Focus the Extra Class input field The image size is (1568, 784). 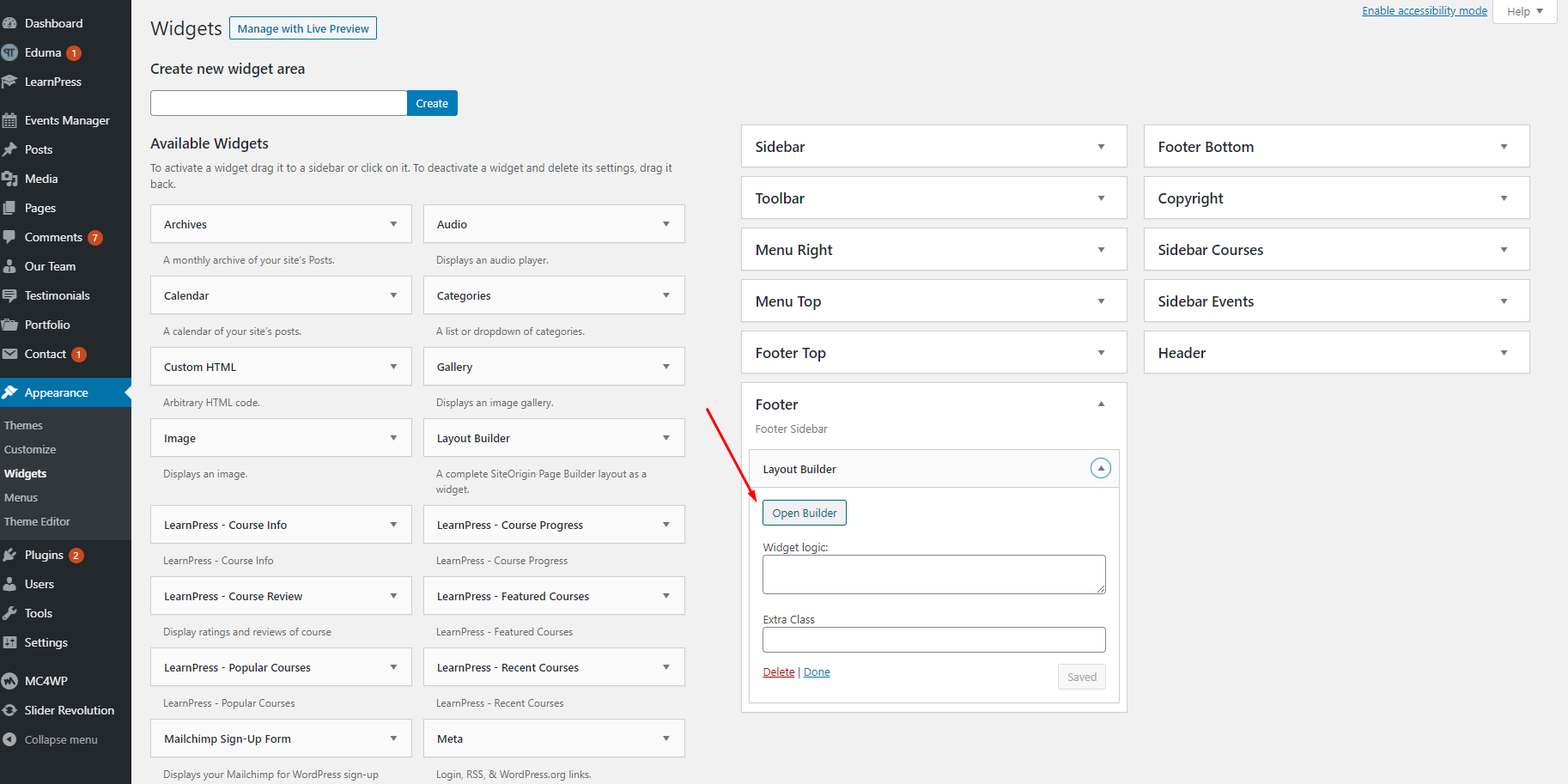[x=934, y=640]
